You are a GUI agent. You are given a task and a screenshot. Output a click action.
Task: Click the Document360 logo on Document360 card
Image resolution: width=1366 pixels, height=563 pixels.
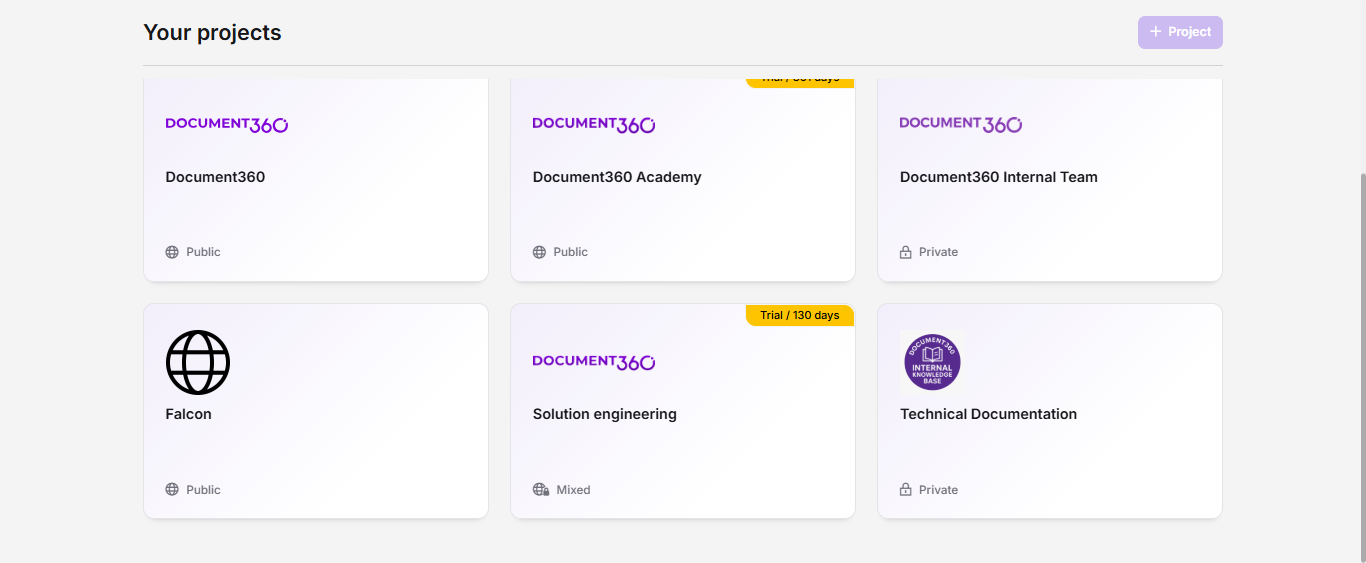(x=227, y=124)
